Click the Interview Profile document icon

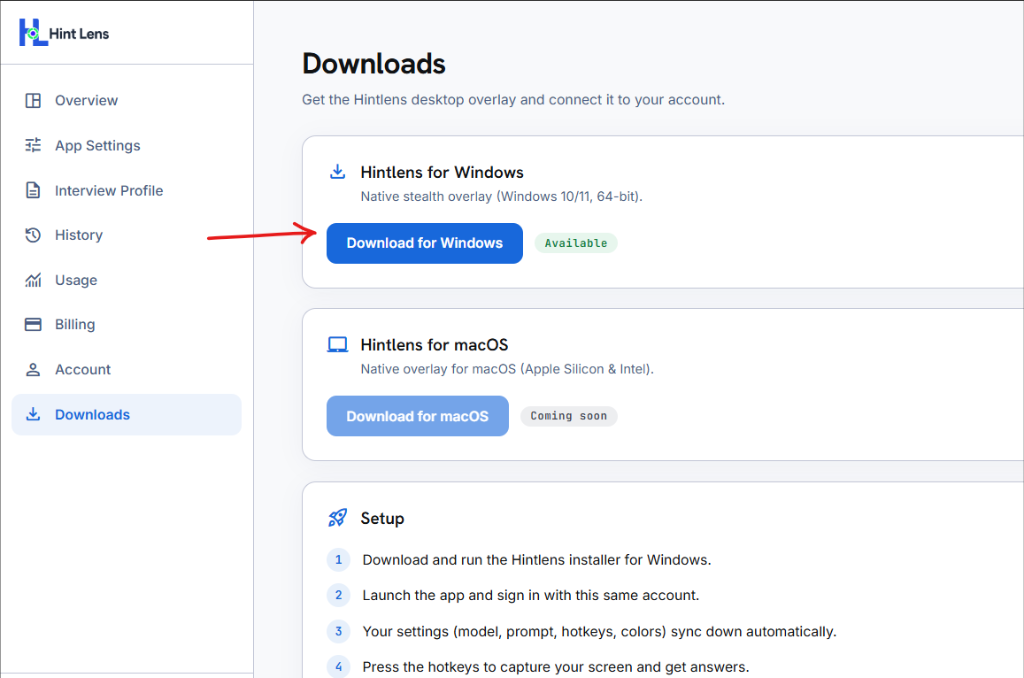tap(33, 190)
